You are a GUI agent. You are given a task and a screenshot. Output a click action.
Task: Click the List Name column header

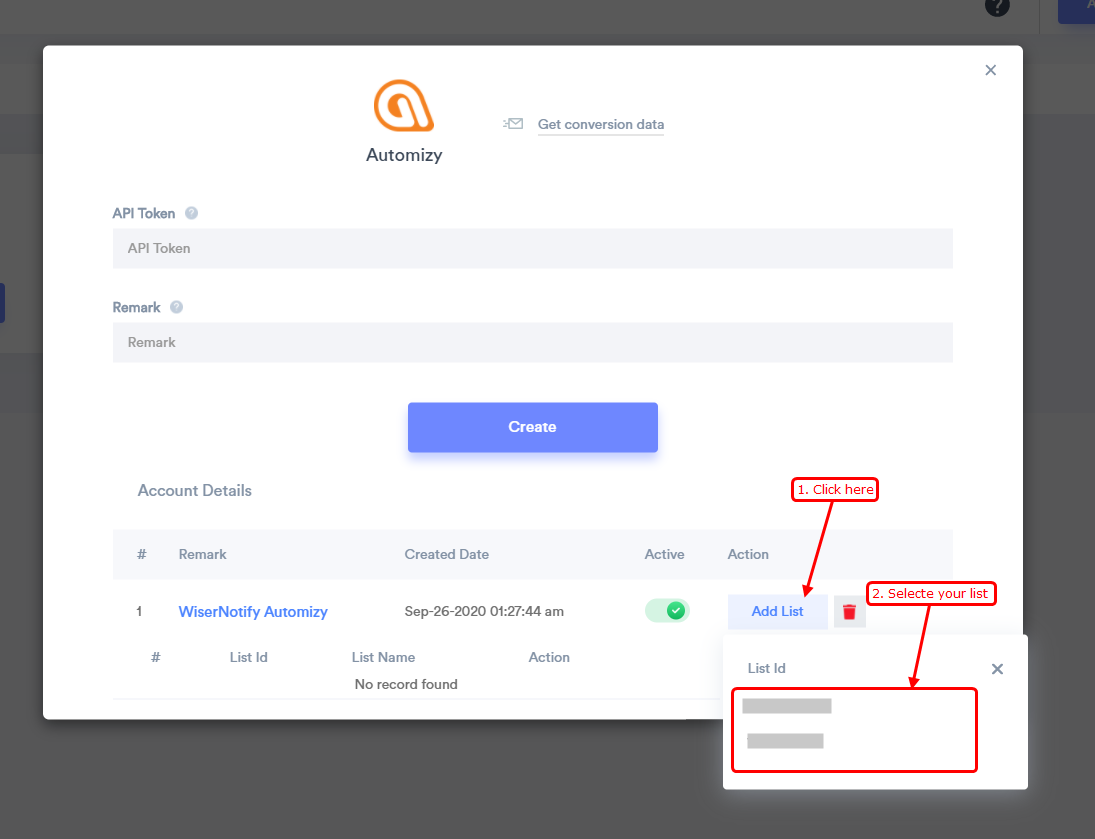coord(383,657)
